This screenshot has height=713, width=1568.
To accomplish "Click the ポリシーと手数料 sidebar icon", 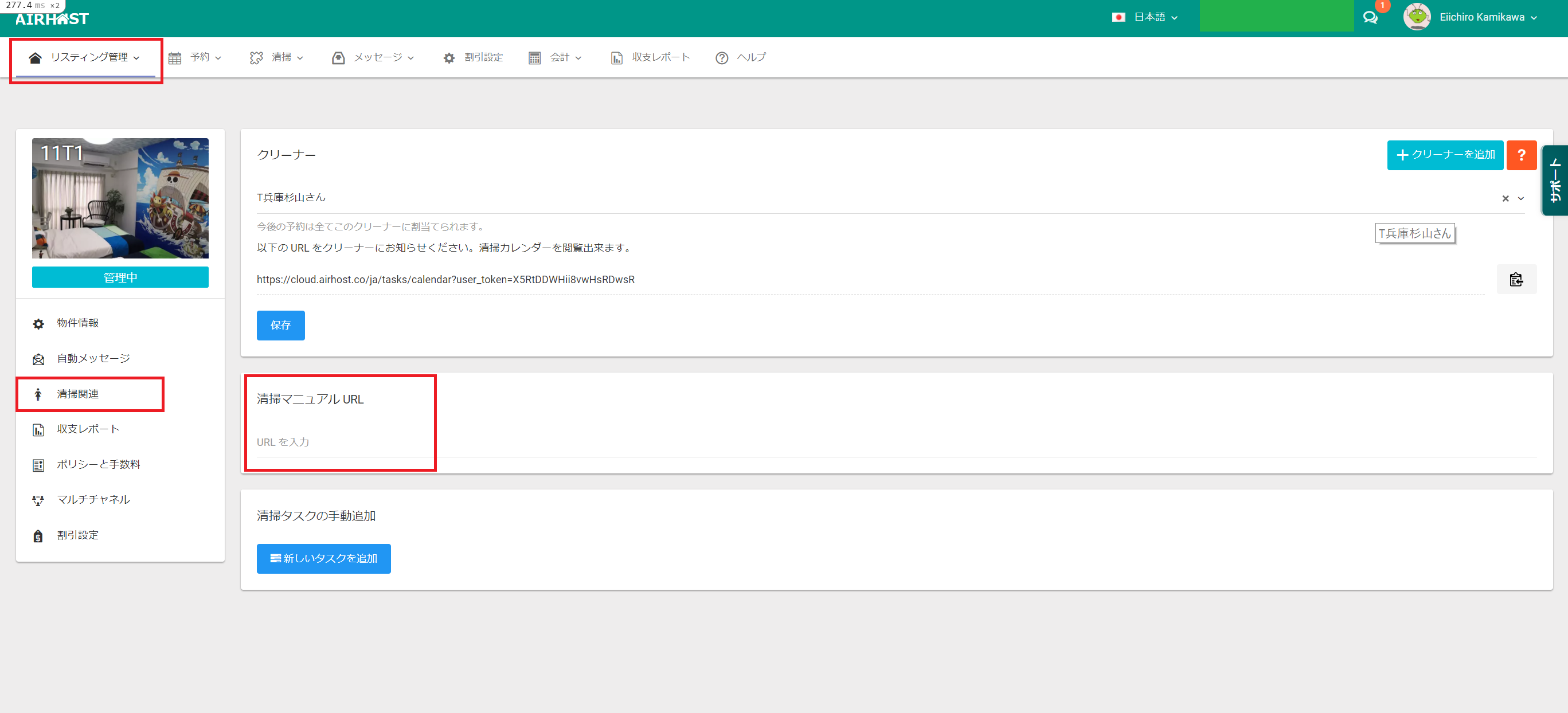I will point(38,465).
